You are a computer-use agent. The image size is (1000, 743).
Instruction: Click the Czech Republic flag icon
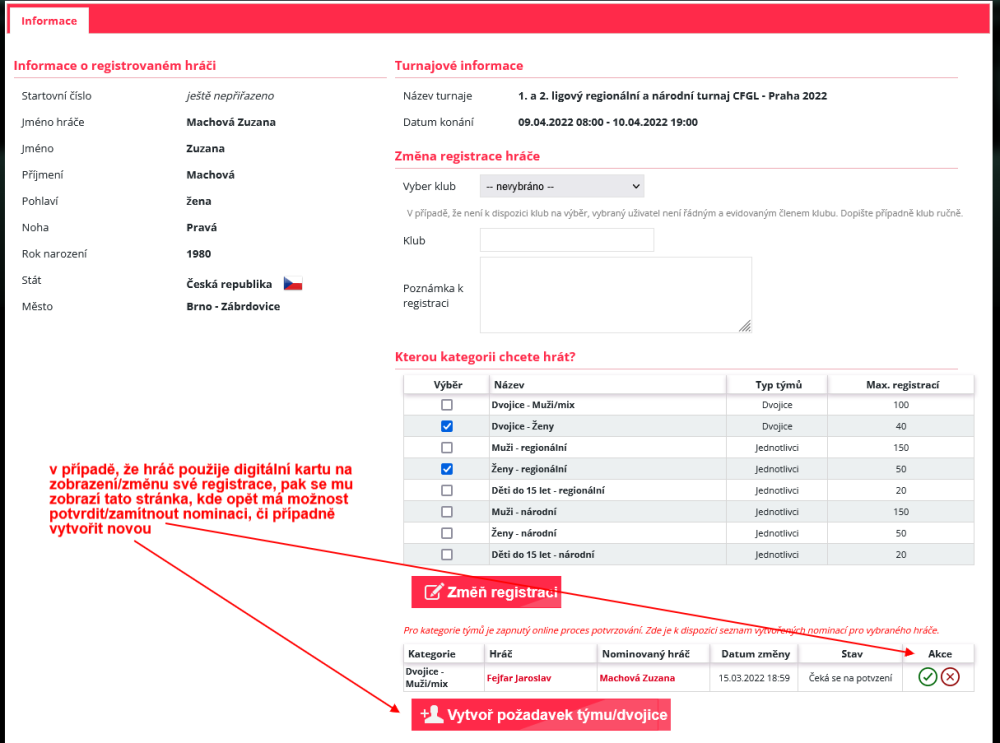point(293,284)
